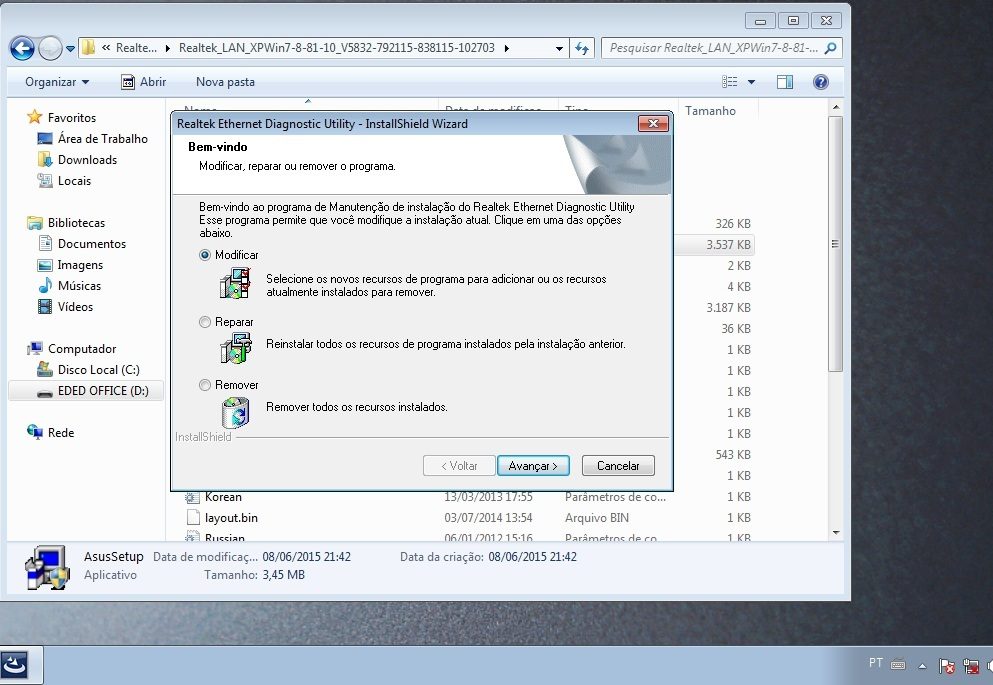
Task: Click the Modificar option's installer icon
Action: (x=235, y=283)
